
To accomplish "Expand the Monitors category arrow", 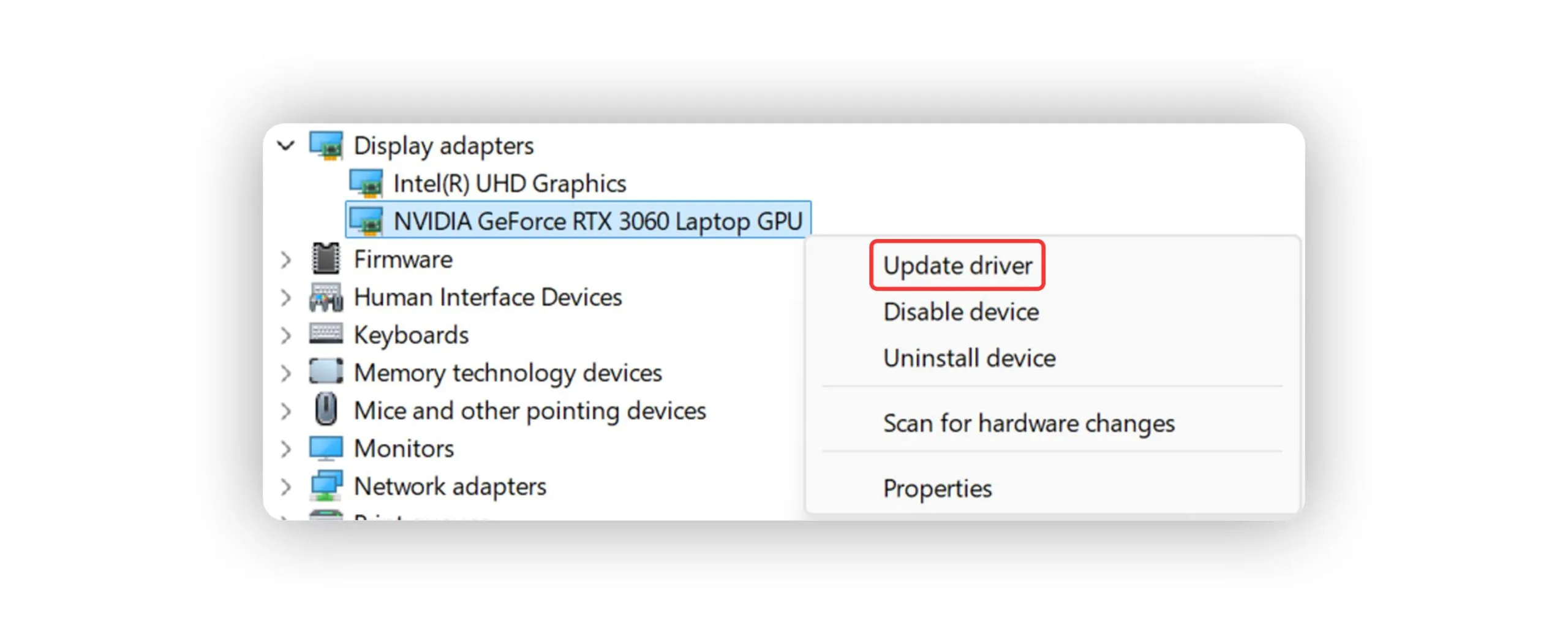I will point(285,449).
